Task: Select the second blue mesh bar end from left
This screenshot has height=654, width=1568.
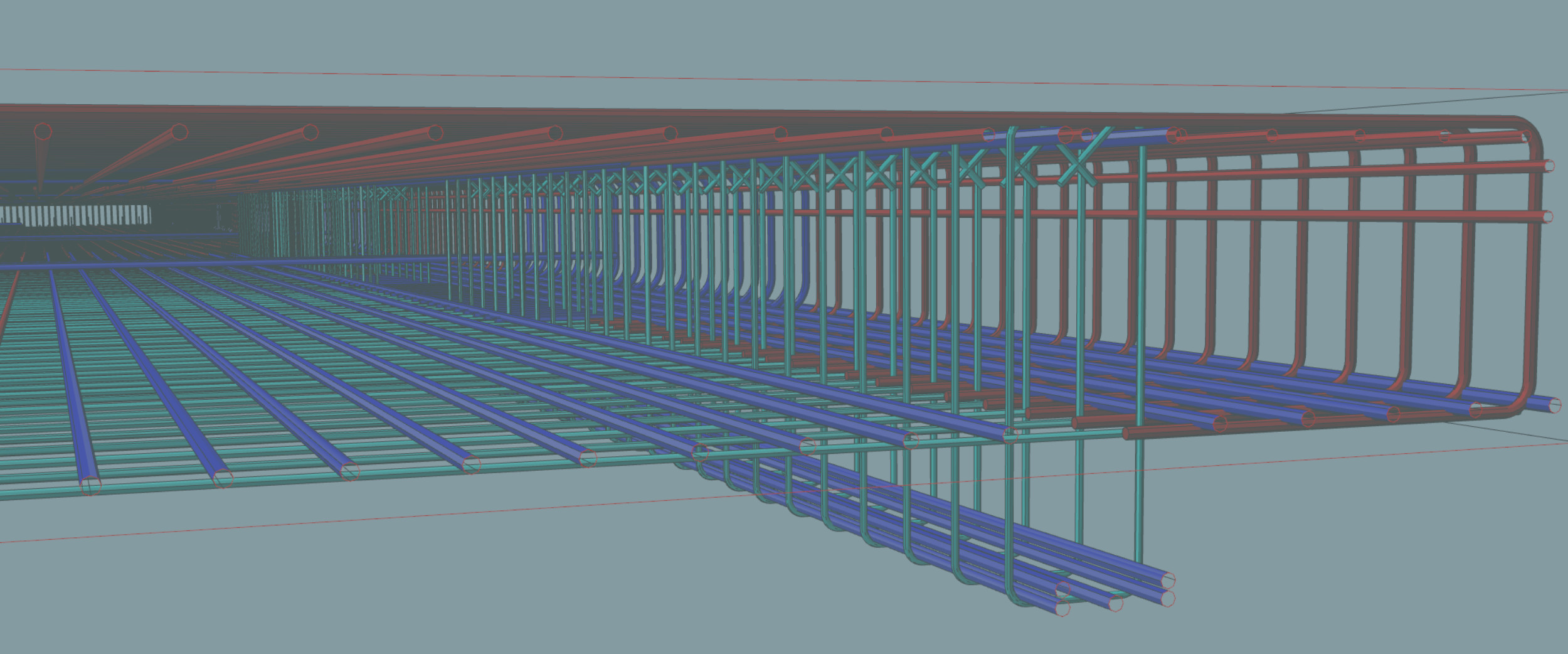Action: point(223,479)
